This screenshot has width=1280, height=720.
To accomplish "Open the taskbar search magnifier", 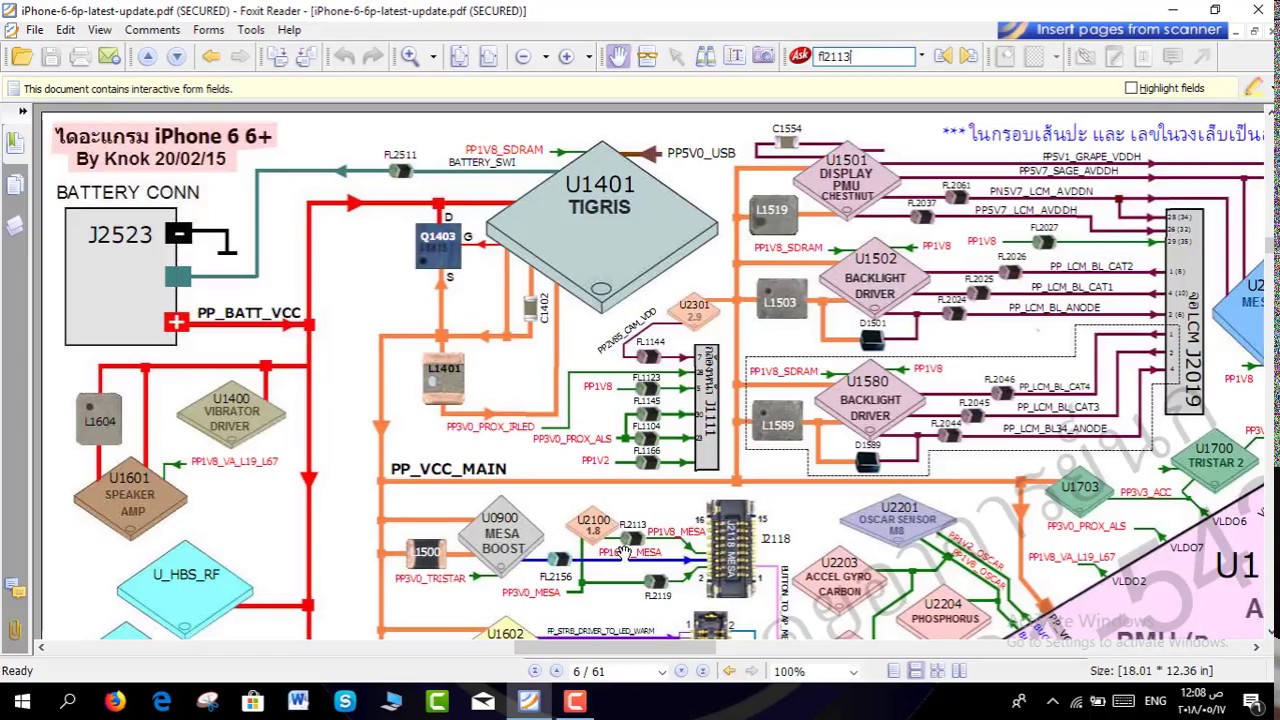I will (68, 701).
